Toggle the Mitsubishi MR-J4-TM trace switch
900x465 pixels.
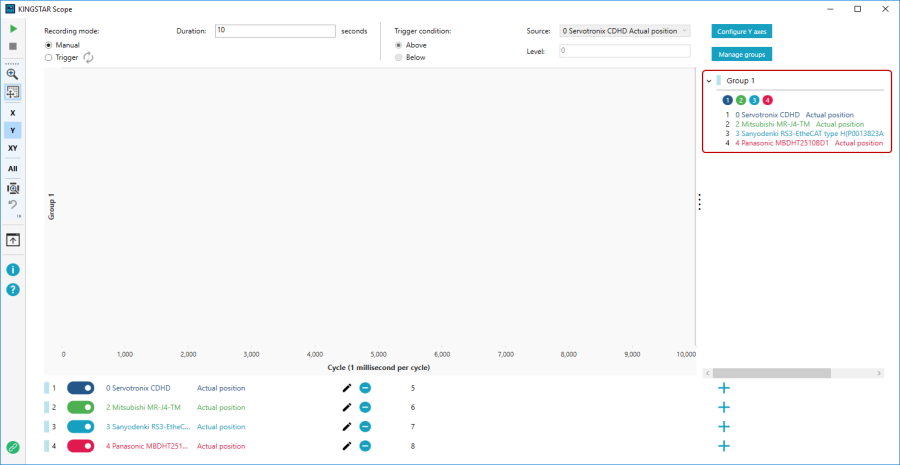(80, 407)
